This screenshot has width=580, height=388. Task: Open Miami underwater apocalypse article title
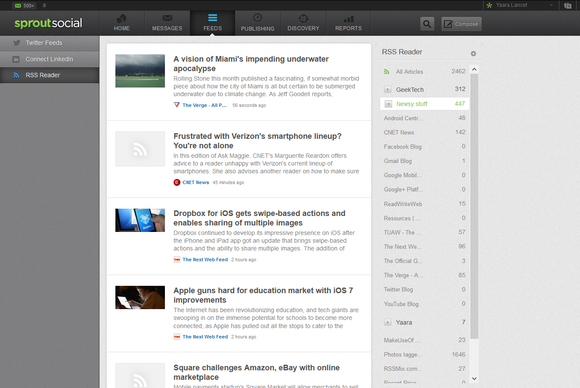coord(251,64)
